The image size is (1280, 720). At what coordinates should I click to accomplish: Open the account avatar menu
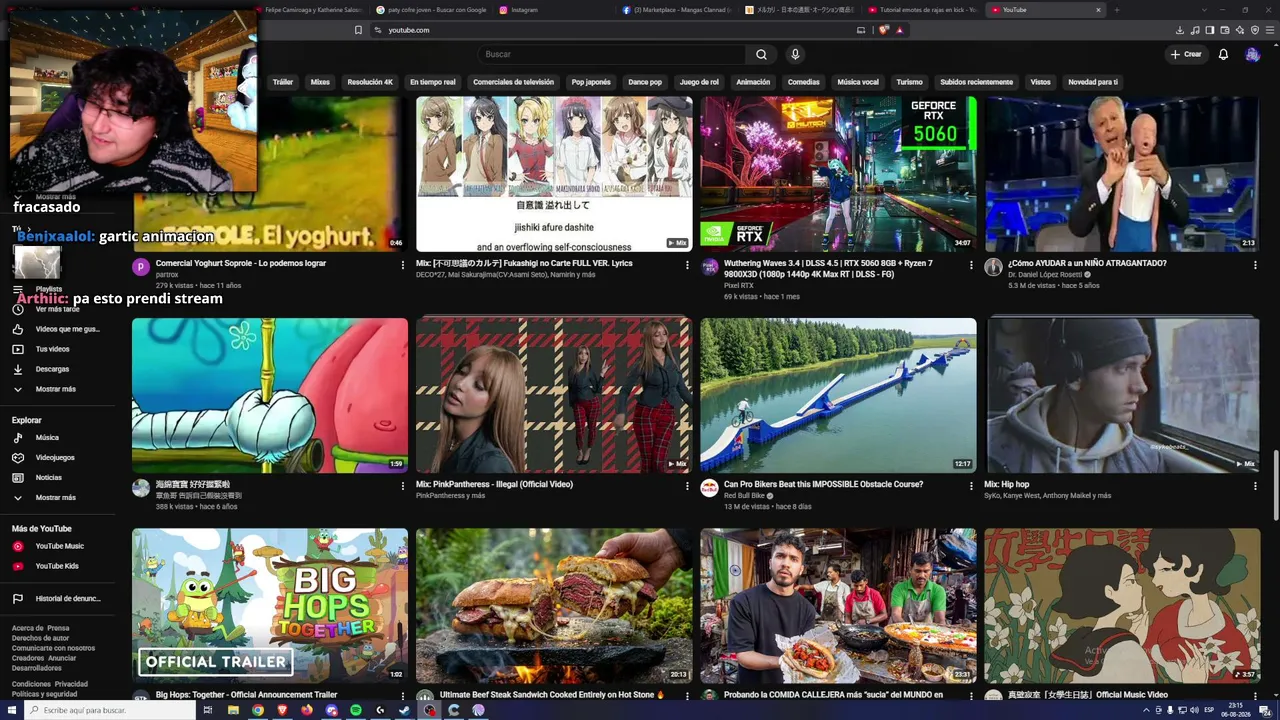pyautogui.click(x=1252, y=54)
